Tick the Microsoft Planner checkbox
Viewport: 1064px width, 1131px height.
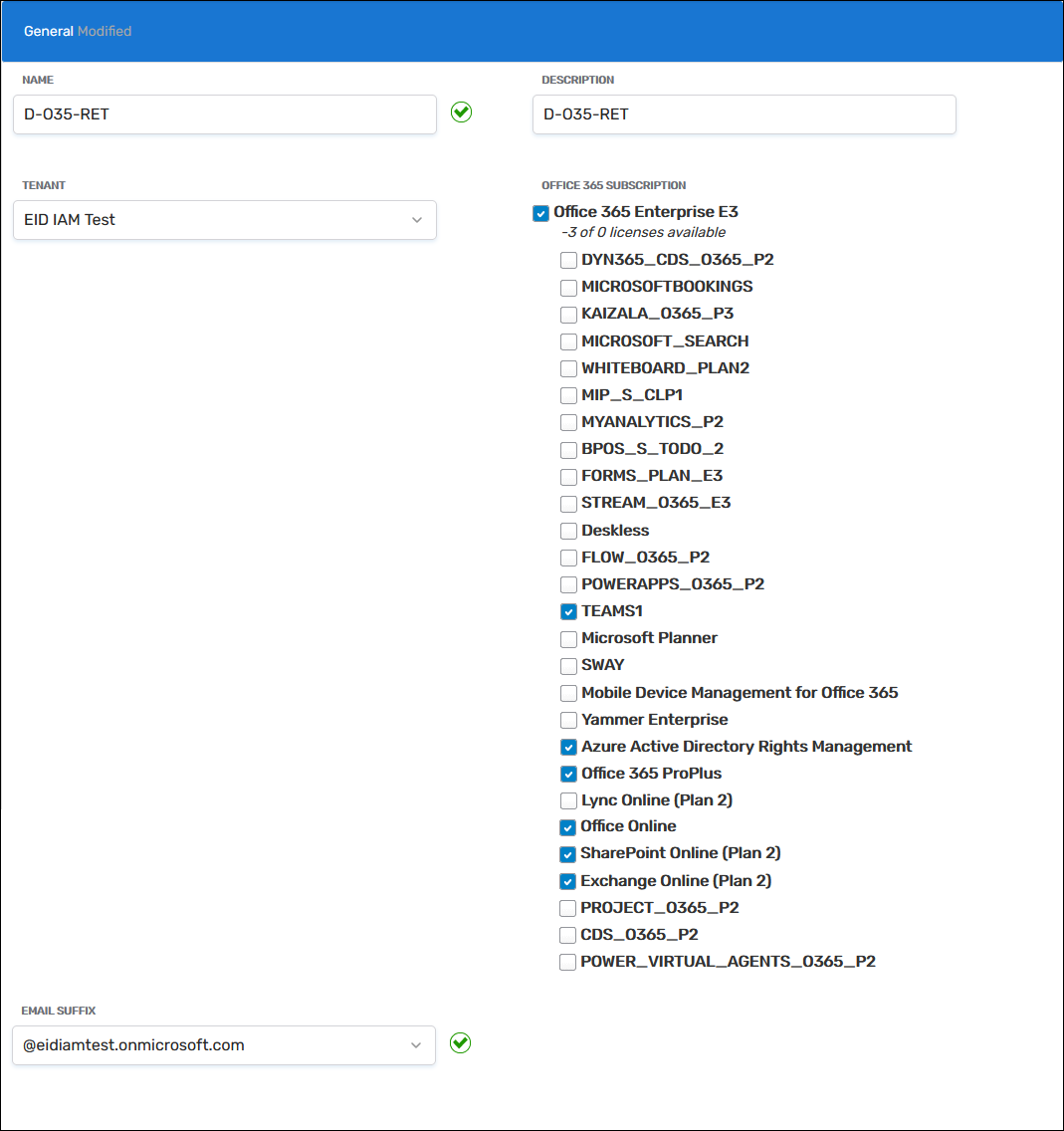click(x=568, y=639)
